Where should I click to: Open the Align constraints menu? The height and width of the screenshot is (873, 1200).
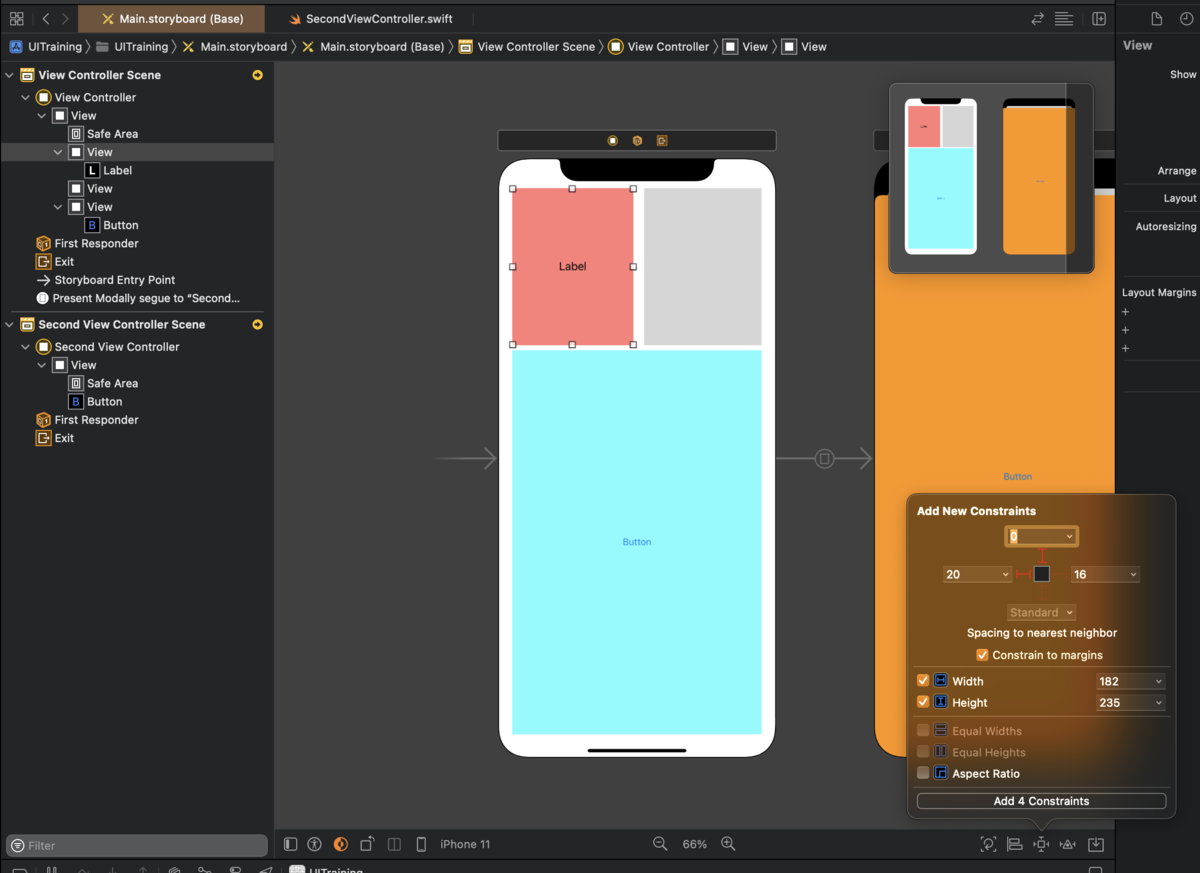coord(1014,844)
